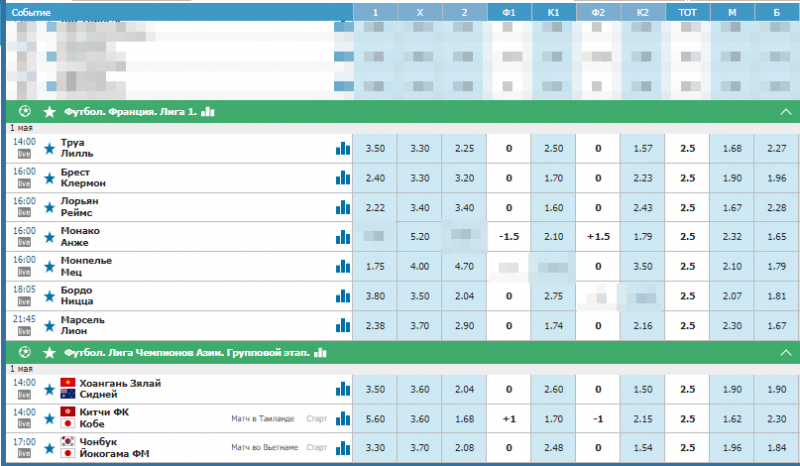
Task: Open statistics chart for Марсель – Лион match
Action: (x=343, y=326)
